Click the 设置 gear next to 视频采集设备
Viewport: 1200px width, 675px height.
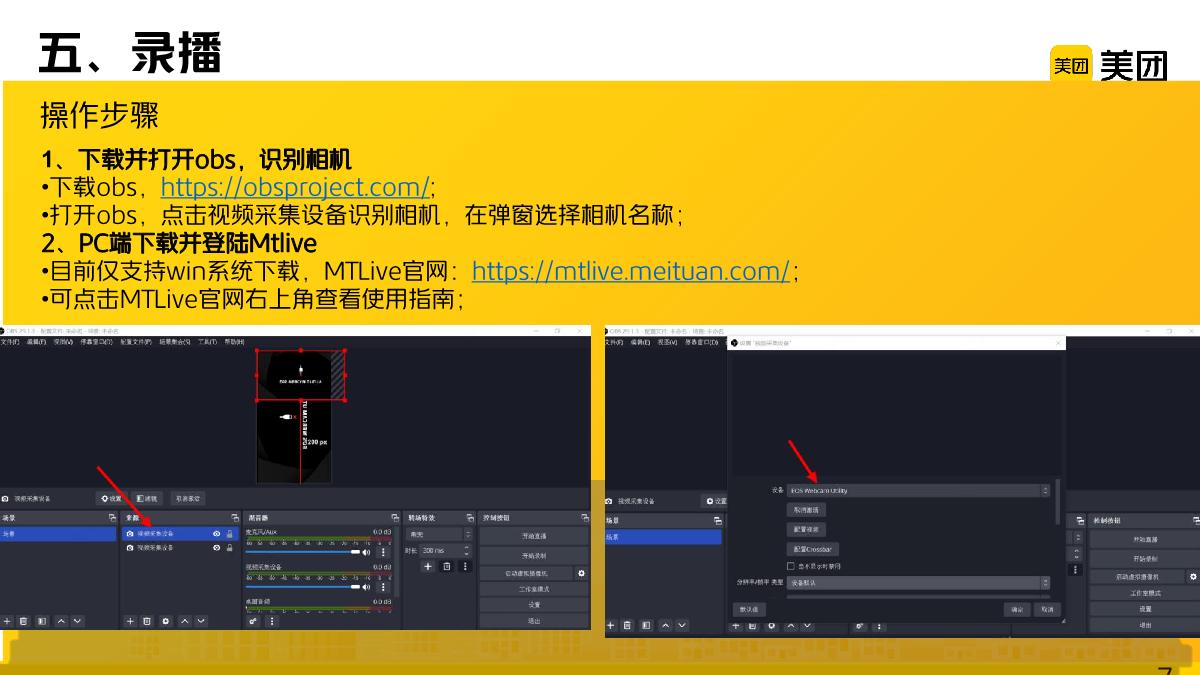(112, 498)
